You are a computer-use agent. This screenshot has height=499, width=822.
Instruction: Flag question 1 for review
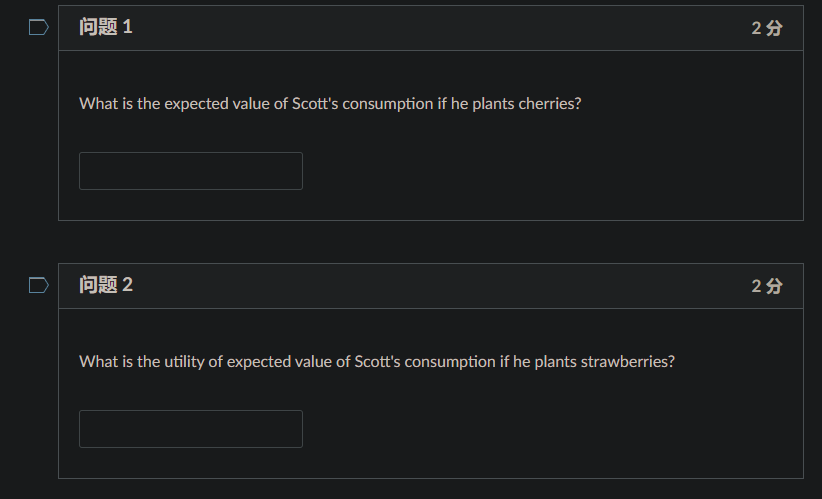click(38, 28)
